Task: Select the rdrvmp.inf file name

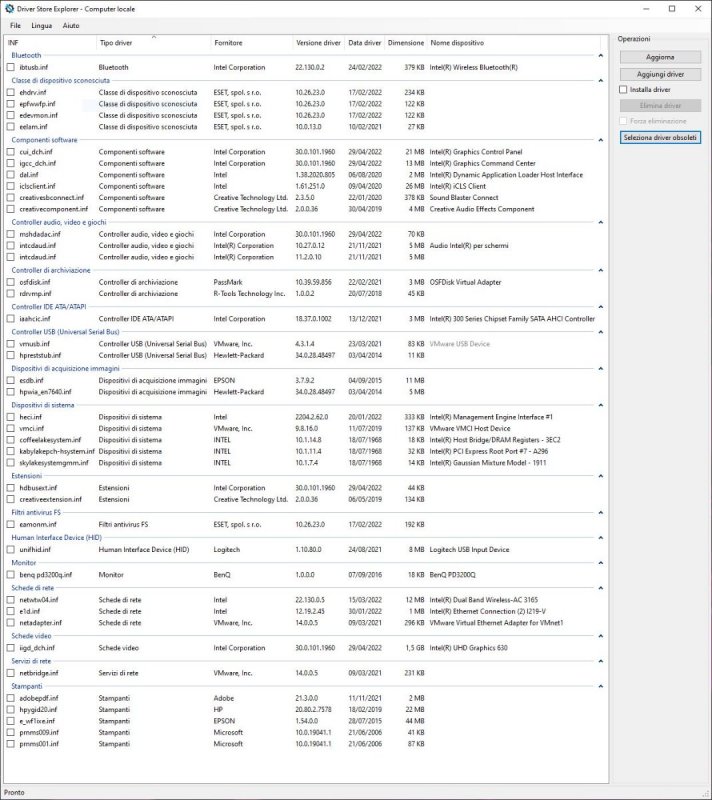Action: (36, 294)
